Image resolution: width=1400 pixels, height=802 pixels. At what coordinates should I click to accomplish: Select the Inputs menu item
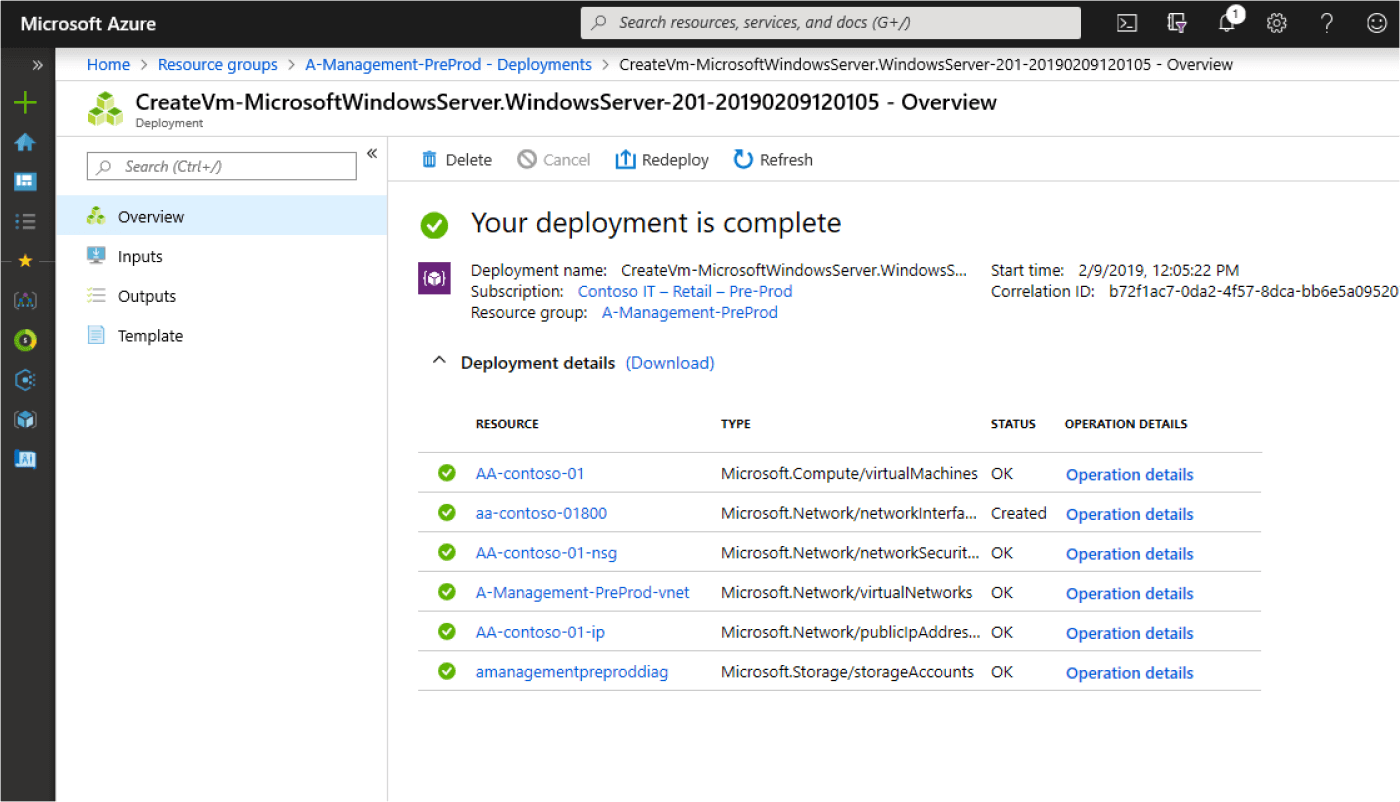click(x=140, y=257)
